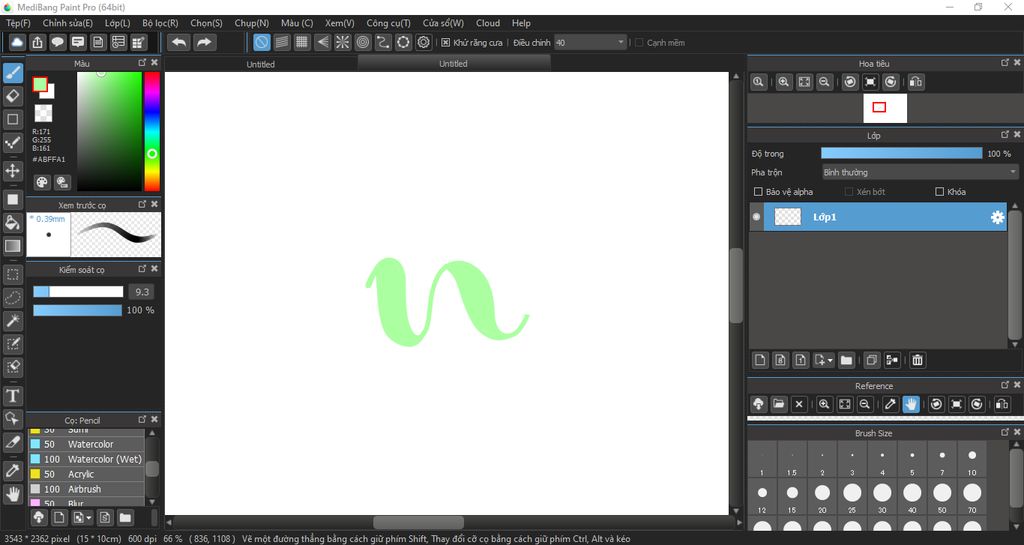Select the Eyedropper tool

(12, 471)
